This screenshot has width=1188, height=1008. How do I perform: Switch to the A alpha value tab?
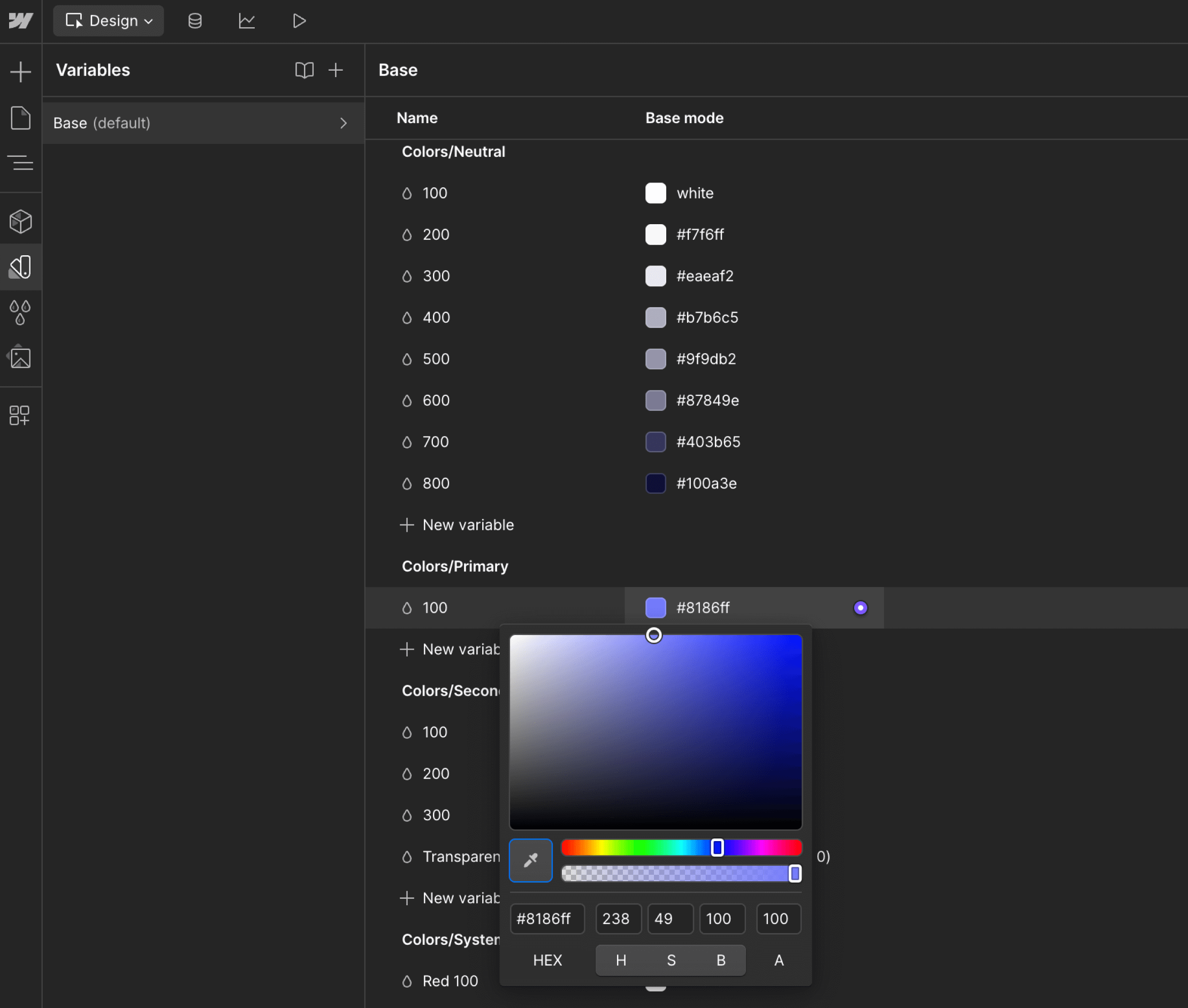coord(778,960)
